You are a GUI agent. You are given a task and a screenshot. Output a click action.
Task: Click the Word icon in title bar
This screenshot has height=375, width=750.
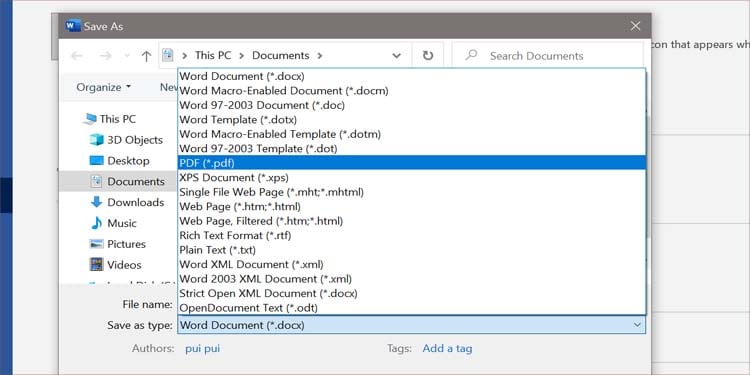pos(73,26)
